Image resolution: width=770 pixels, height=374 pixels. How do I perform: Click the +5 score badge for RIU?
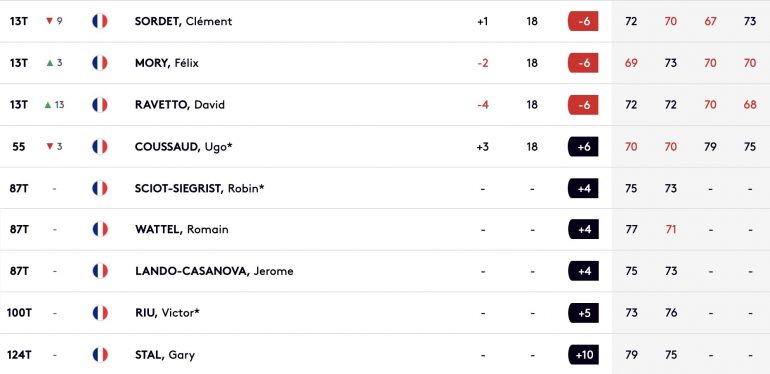(583, 313)
